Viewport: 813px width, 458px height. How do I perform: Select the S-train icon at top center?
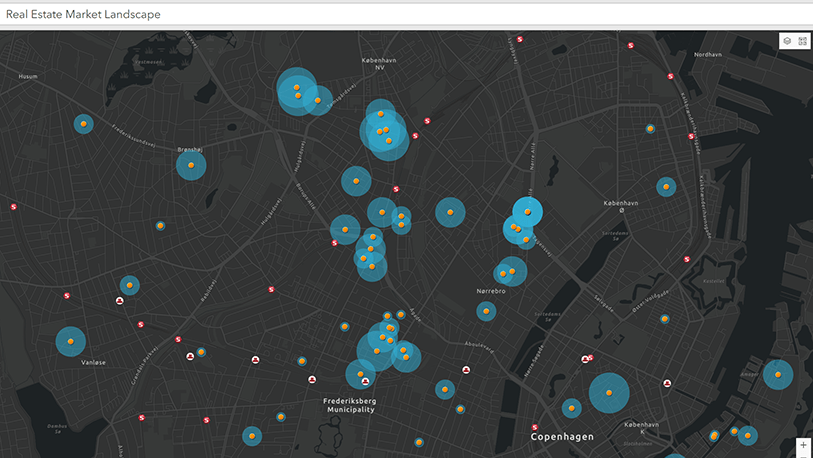point(518,39)
